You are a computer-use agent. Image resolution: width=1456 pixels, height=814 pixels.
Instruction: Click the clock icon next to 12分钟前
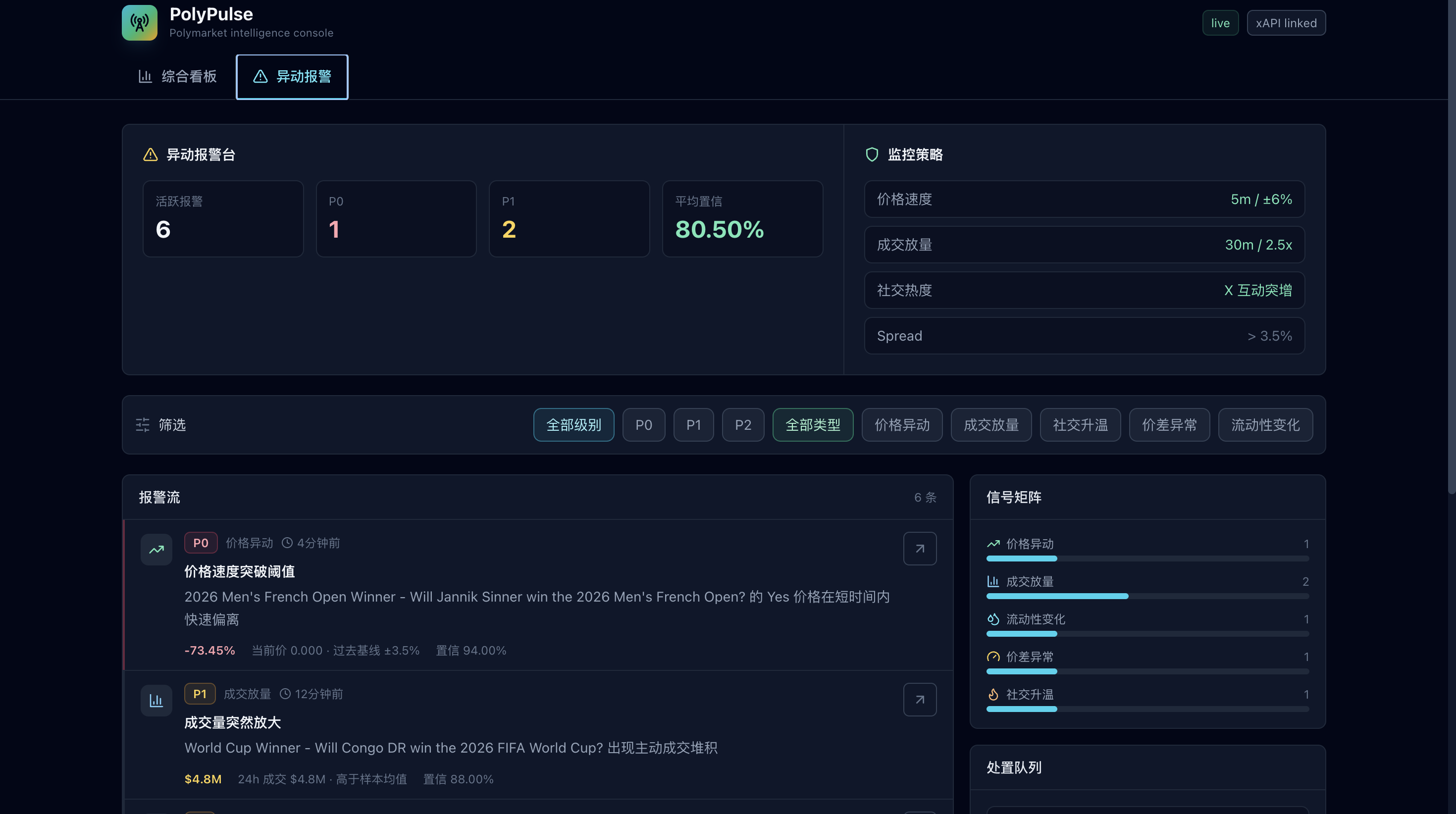(285, 694)
